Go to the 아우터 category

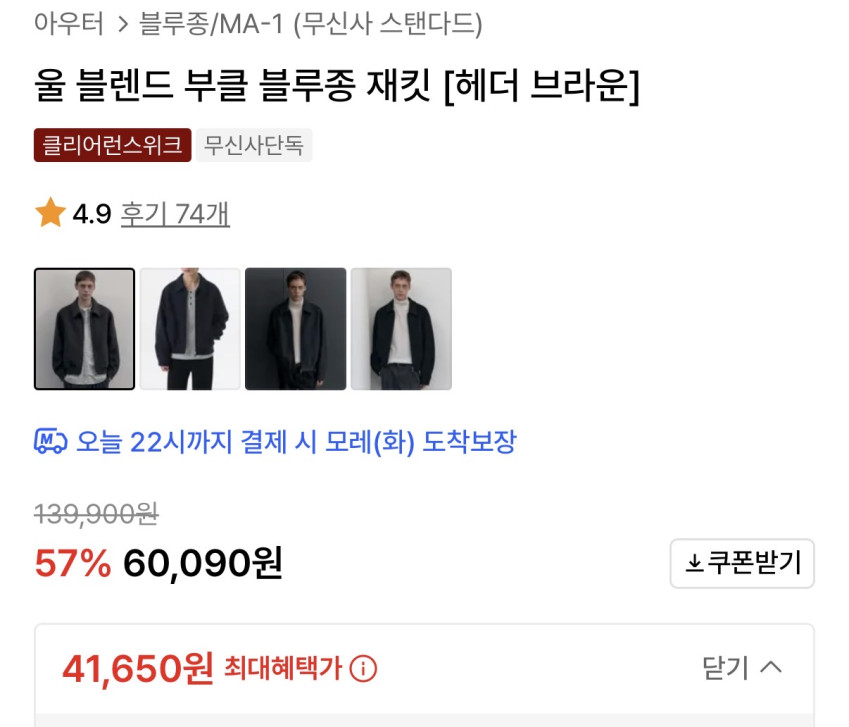[x=69, y=24]
